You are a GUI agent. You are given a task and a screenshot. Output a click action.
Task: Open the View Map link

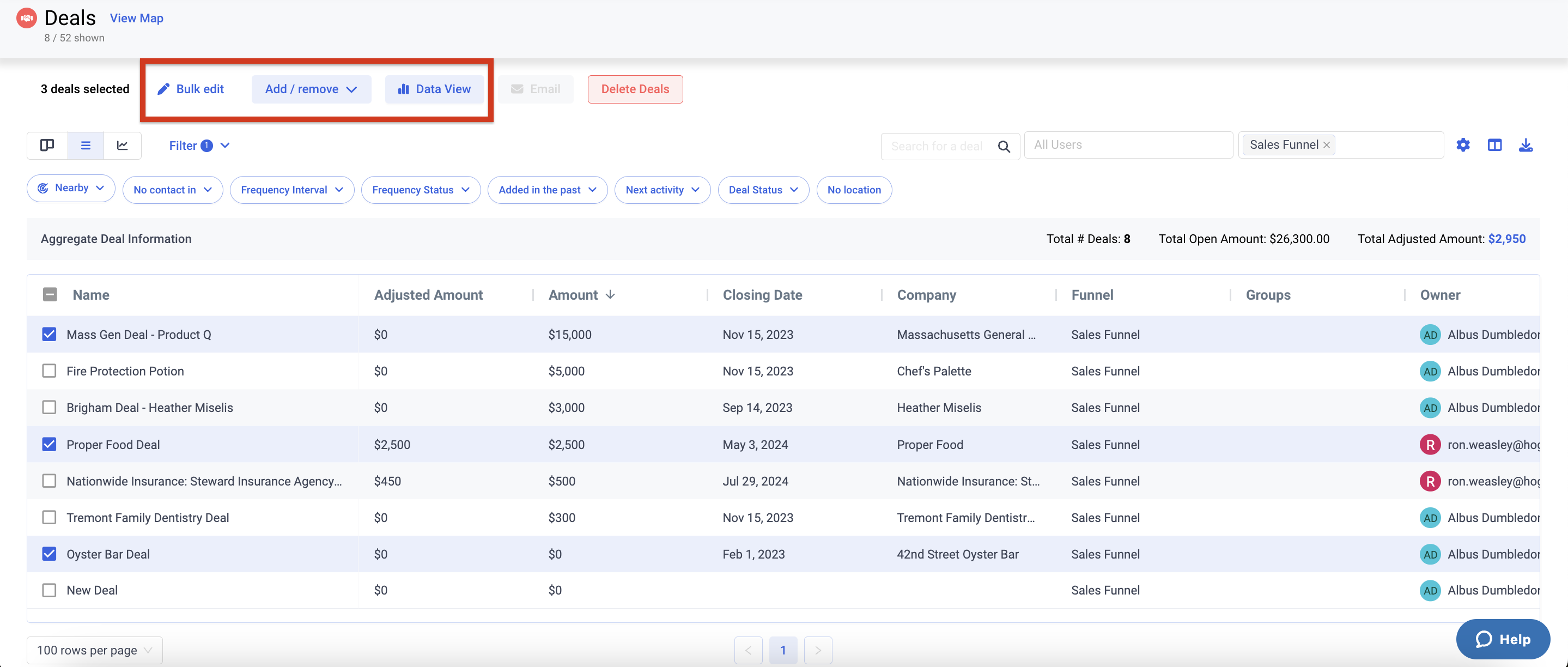click(136, 19)
